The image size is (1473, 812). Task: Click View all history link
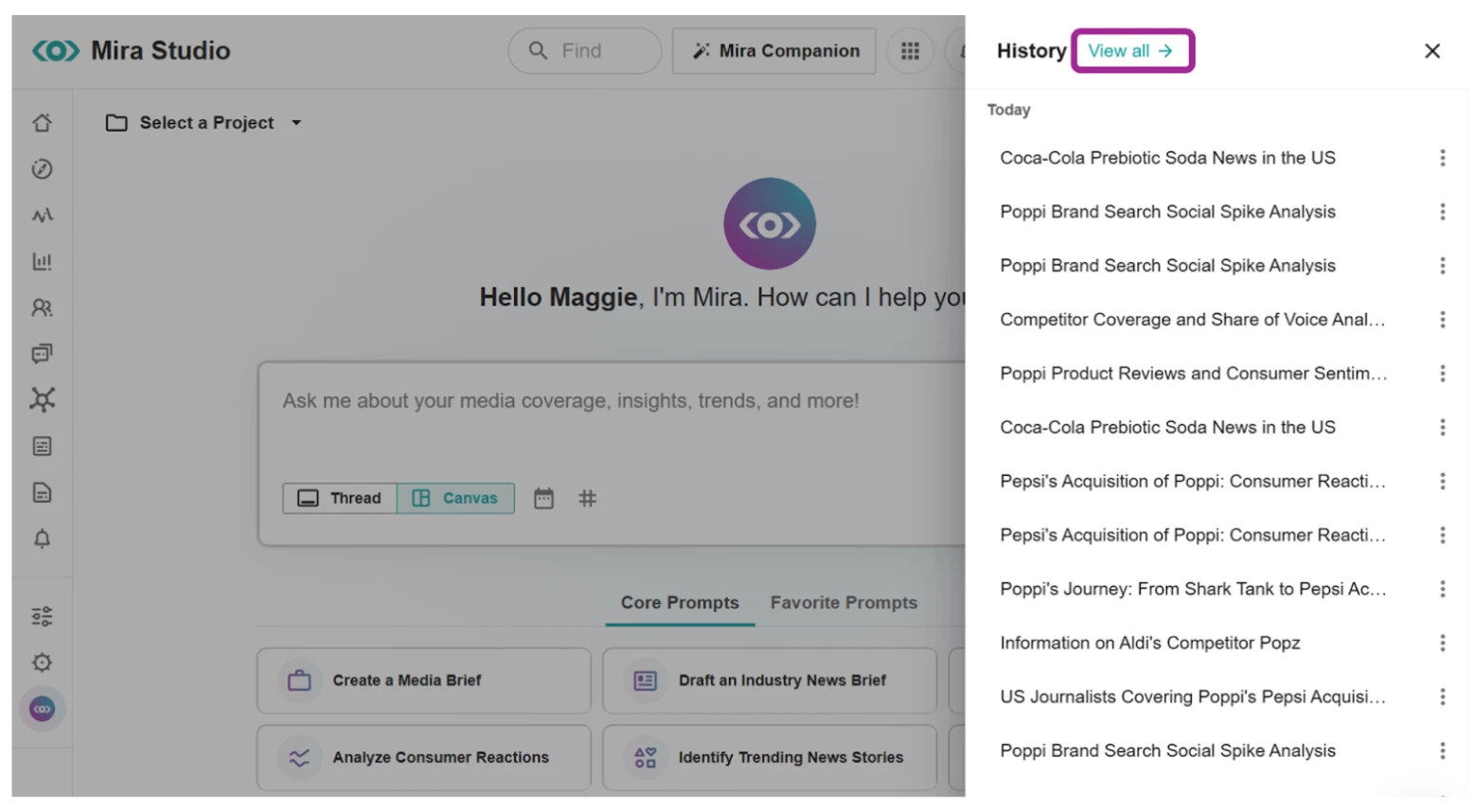[1132, 51]
